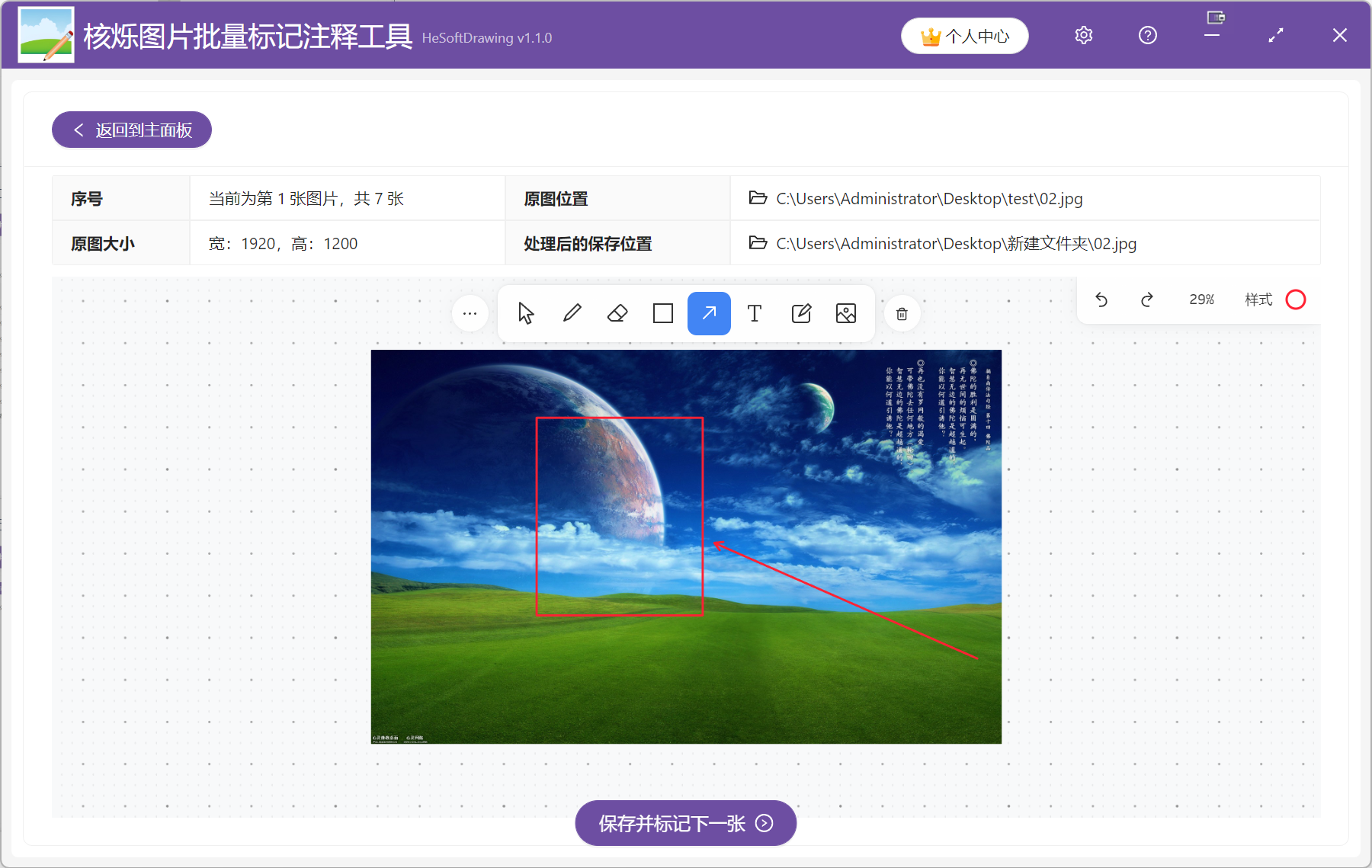
Task: Expand the '...' more tools menu
Action: pyautogui.click(x=470, y=313)
